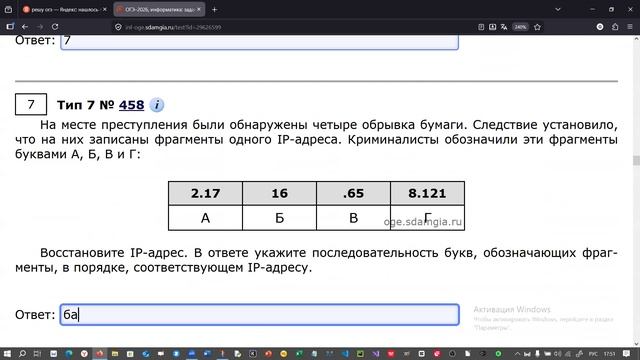The width and height of the screenshot is (640, 360).
Task: Toggle reader view icon
Action: (481, 27)
